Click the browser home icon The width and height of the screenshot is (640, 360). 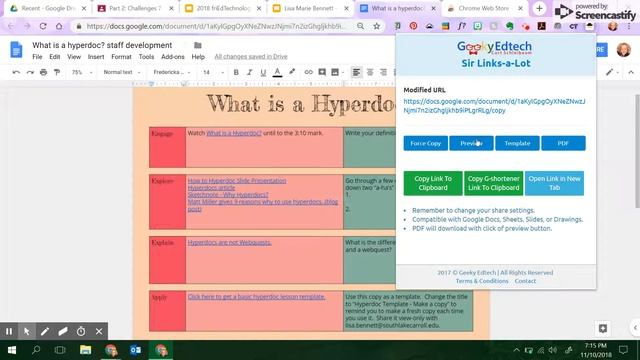[59, 26]
